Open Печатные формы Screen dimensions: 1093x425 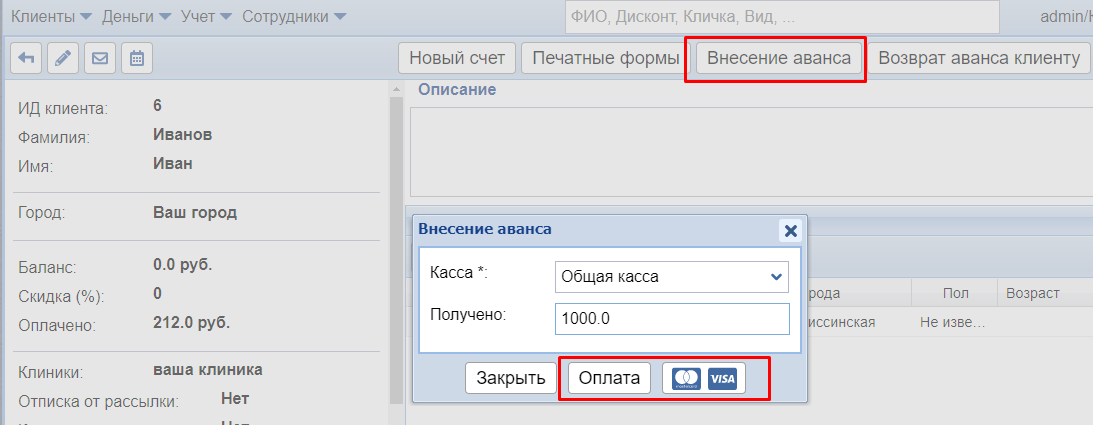pyautogui.click(x=606, y=58)
